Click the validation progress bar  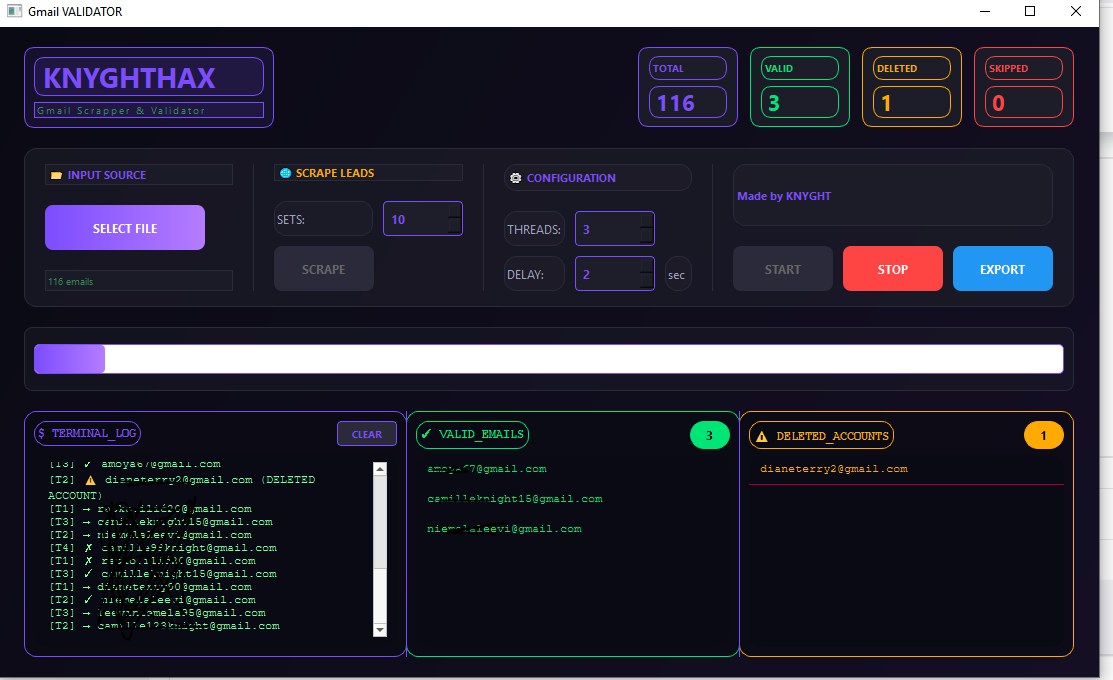click(x=548, y=359)
